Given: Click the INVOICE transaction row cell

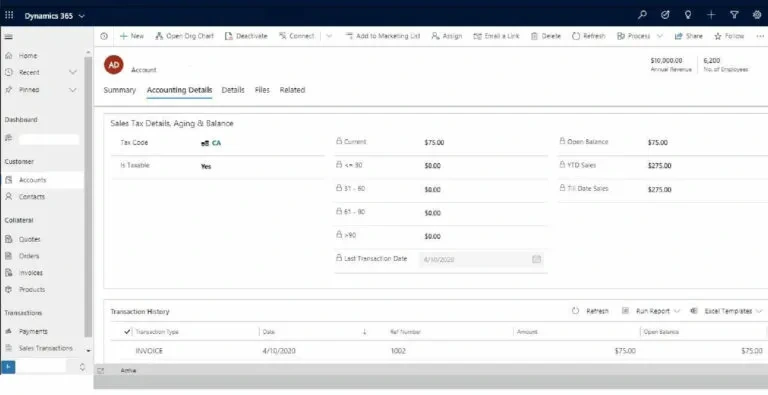Looking at the screenshot, I should click(x=149, y=351).
